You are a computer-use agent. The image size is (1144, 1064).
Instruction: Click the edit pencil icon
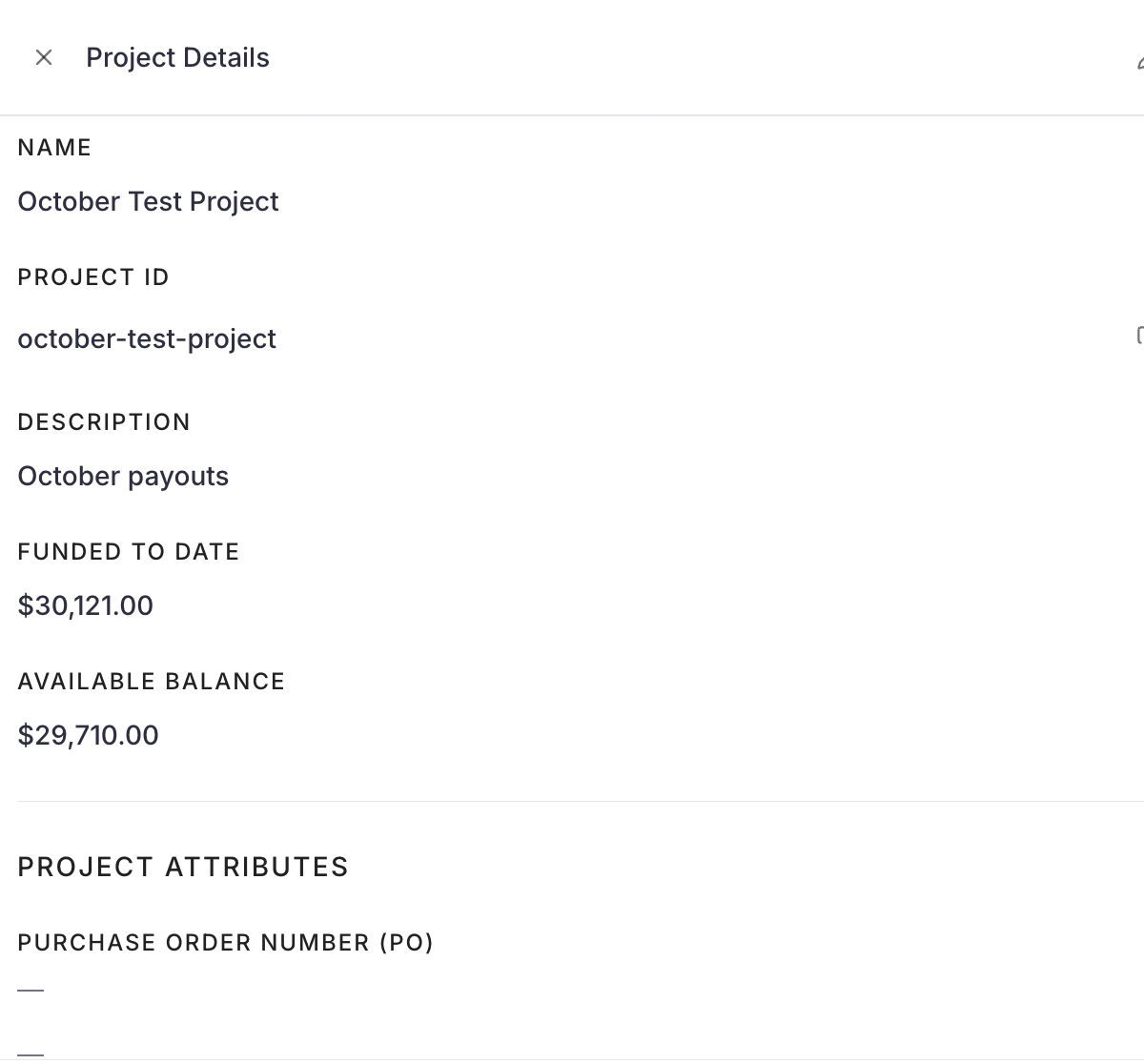click(1139, 63)
